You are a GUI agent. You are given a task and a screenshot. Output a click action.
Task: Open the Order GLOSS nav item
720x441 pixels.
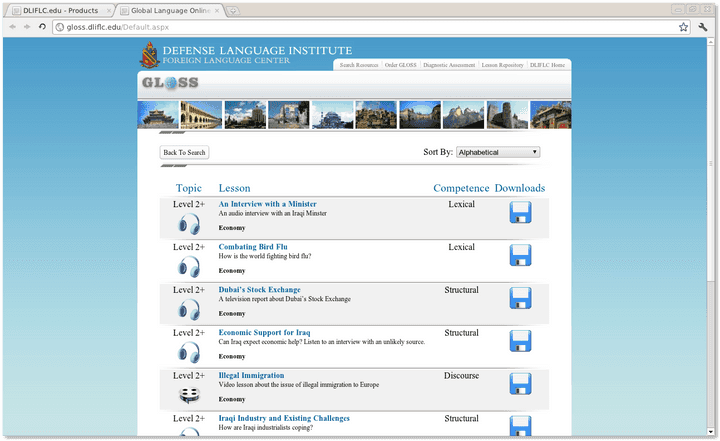[x=400, y=65]
